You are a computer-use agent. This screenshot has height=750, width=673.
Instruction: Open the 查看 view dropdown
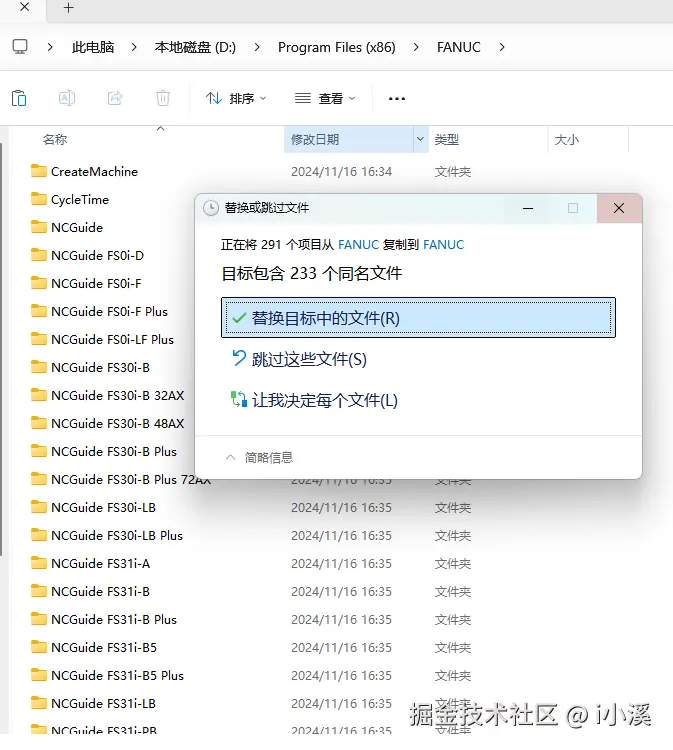[x=325, y=99]
